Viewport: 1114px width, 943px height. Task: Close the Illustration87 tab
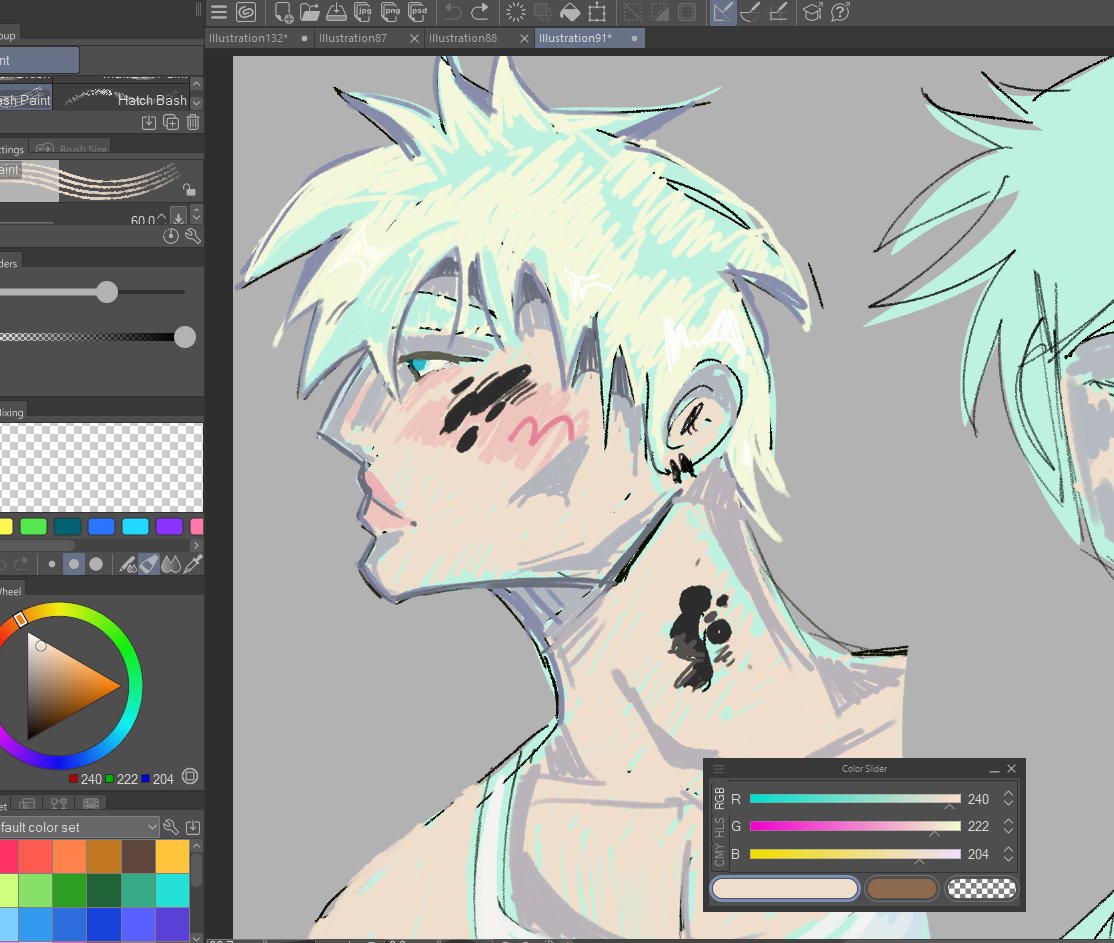point(414,38)
